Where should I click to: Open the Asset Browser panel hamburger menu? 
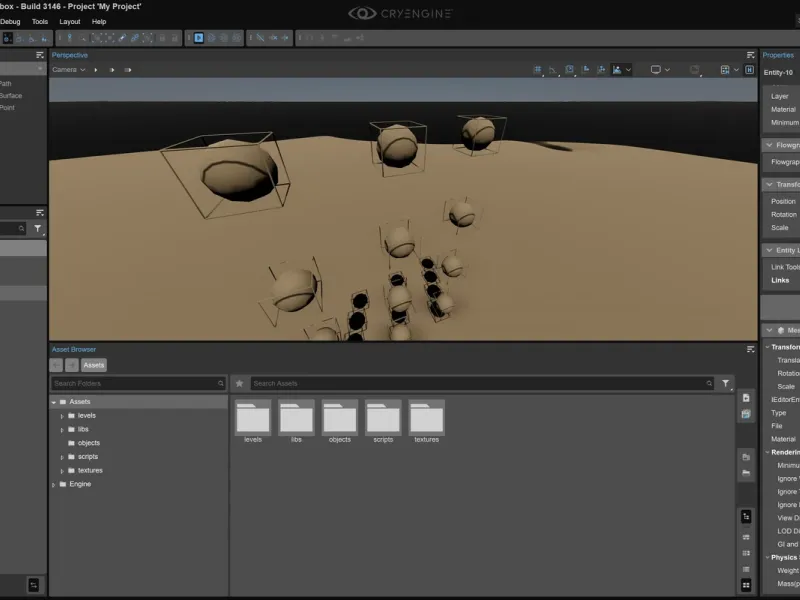[751, 349]
